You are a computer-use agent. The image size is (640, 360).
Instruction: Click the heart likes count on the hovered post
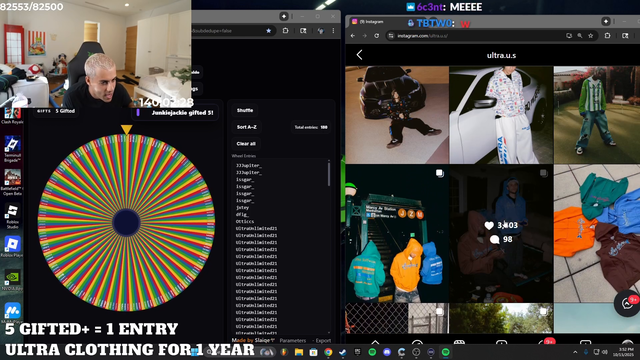point(501,225)
